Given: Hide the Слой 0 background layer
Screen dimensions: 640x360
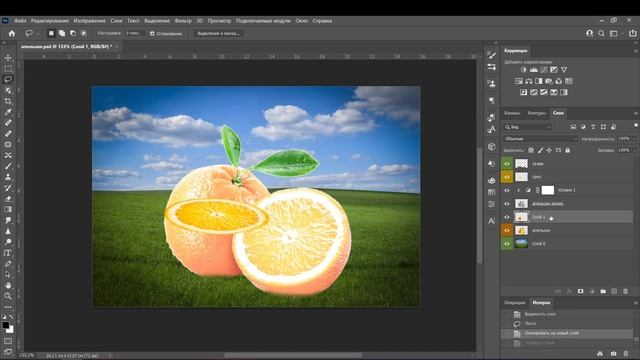Looking at the screenshot, I should coord(507,244).
